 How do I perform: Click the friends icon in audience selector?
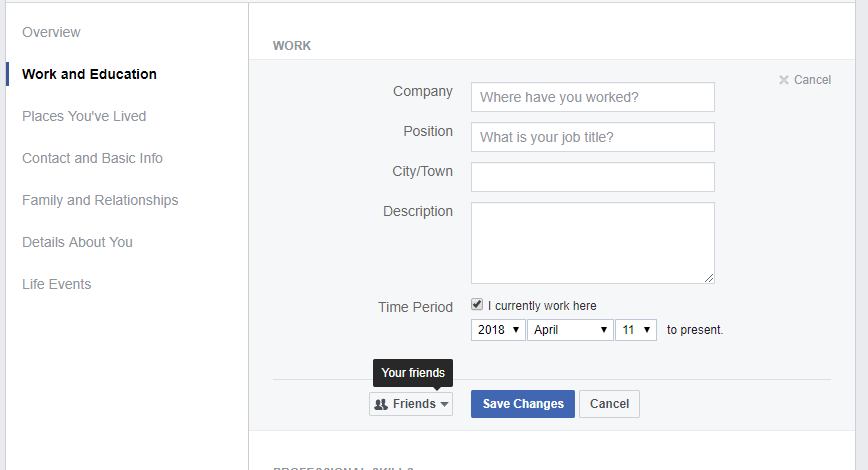coord(382,404)
